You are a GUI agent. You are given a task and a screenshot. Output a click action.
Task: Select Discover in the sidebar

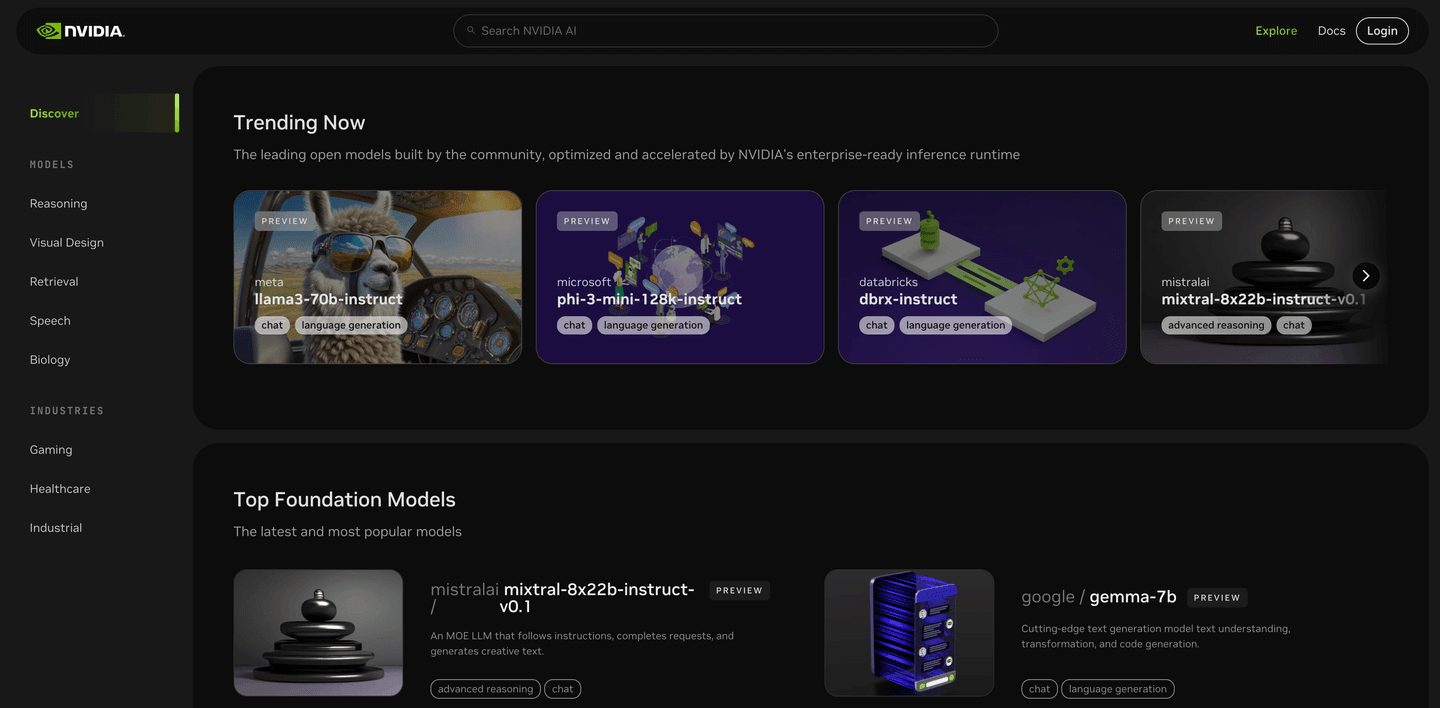click(x=54, y=114)
